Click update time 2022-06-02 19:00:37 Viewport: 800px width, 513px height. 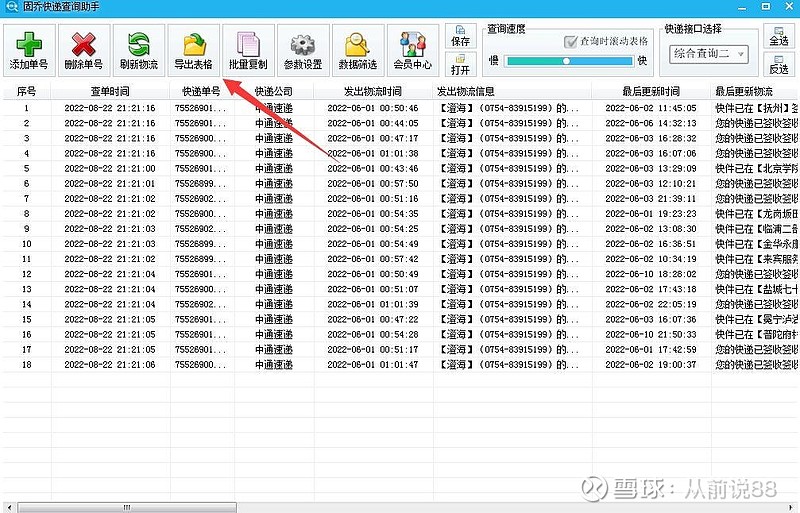click(x=651, y=365)
